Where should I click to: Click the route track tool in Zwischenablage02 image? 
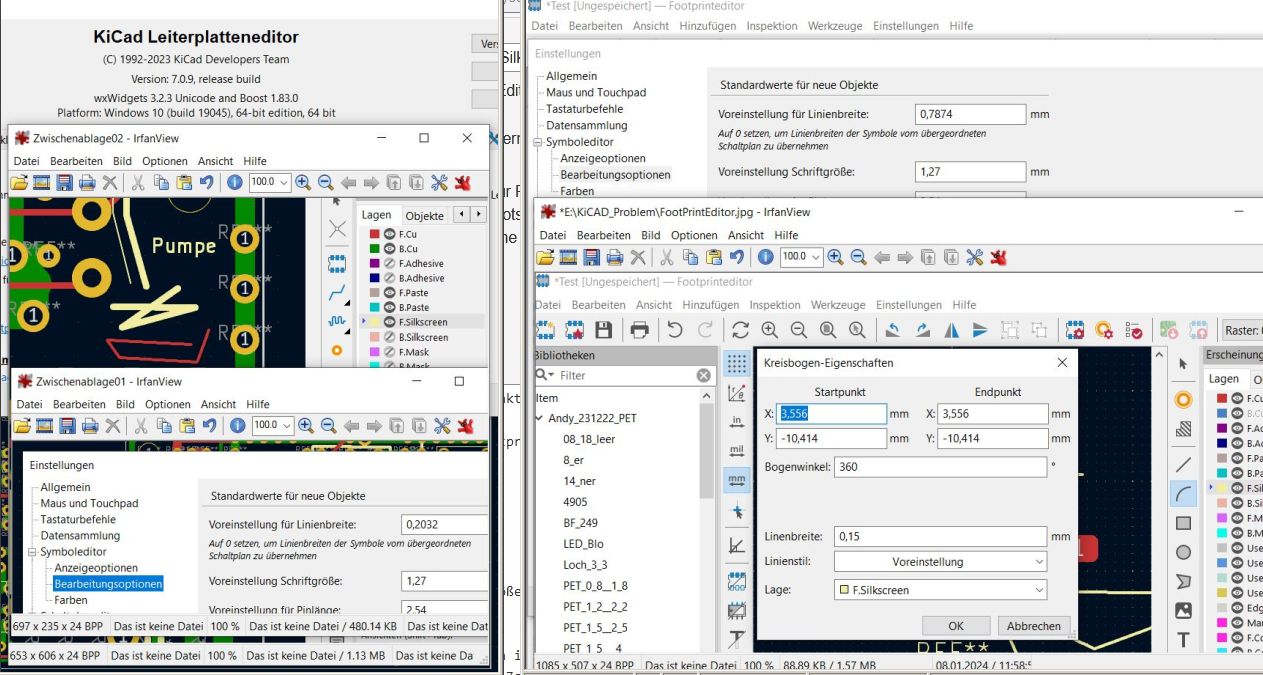pos(337,293)
